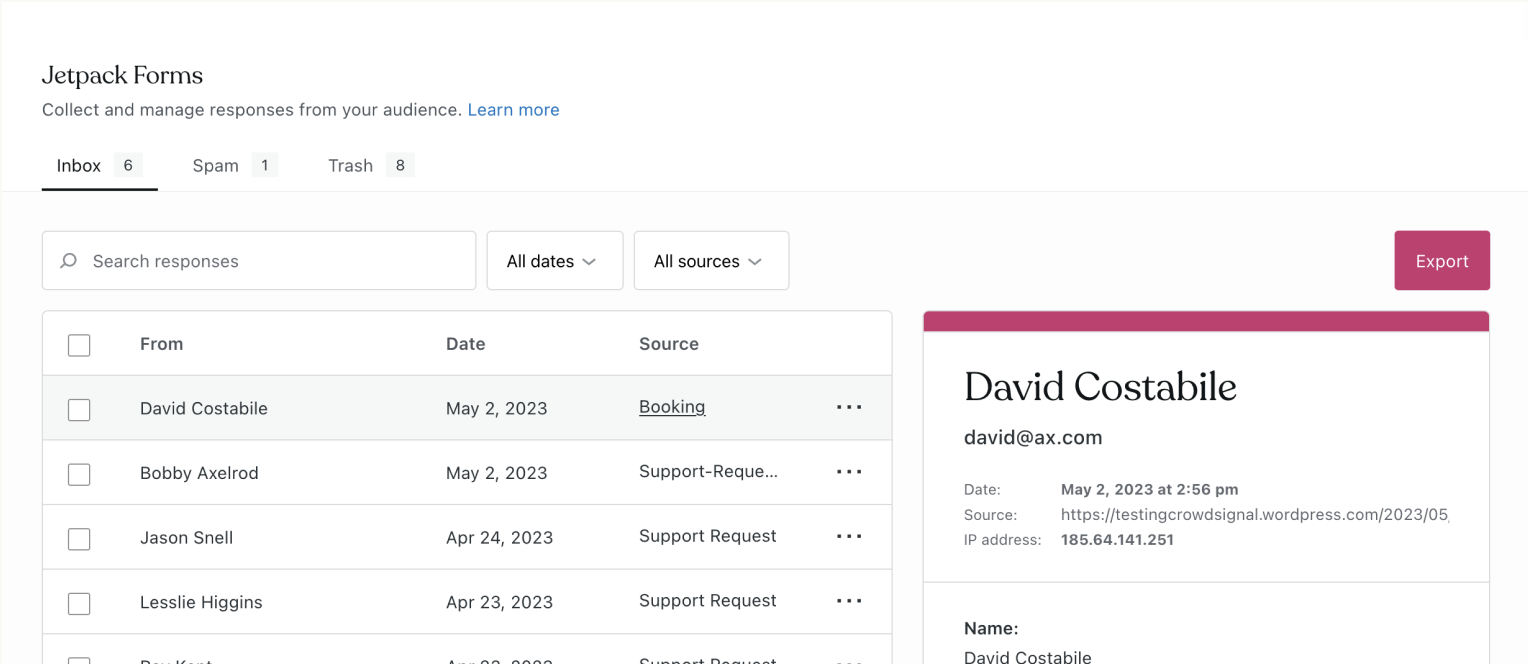Toggle the select-all responses checkbox
1528x664 pixels.
pos(79,345)
